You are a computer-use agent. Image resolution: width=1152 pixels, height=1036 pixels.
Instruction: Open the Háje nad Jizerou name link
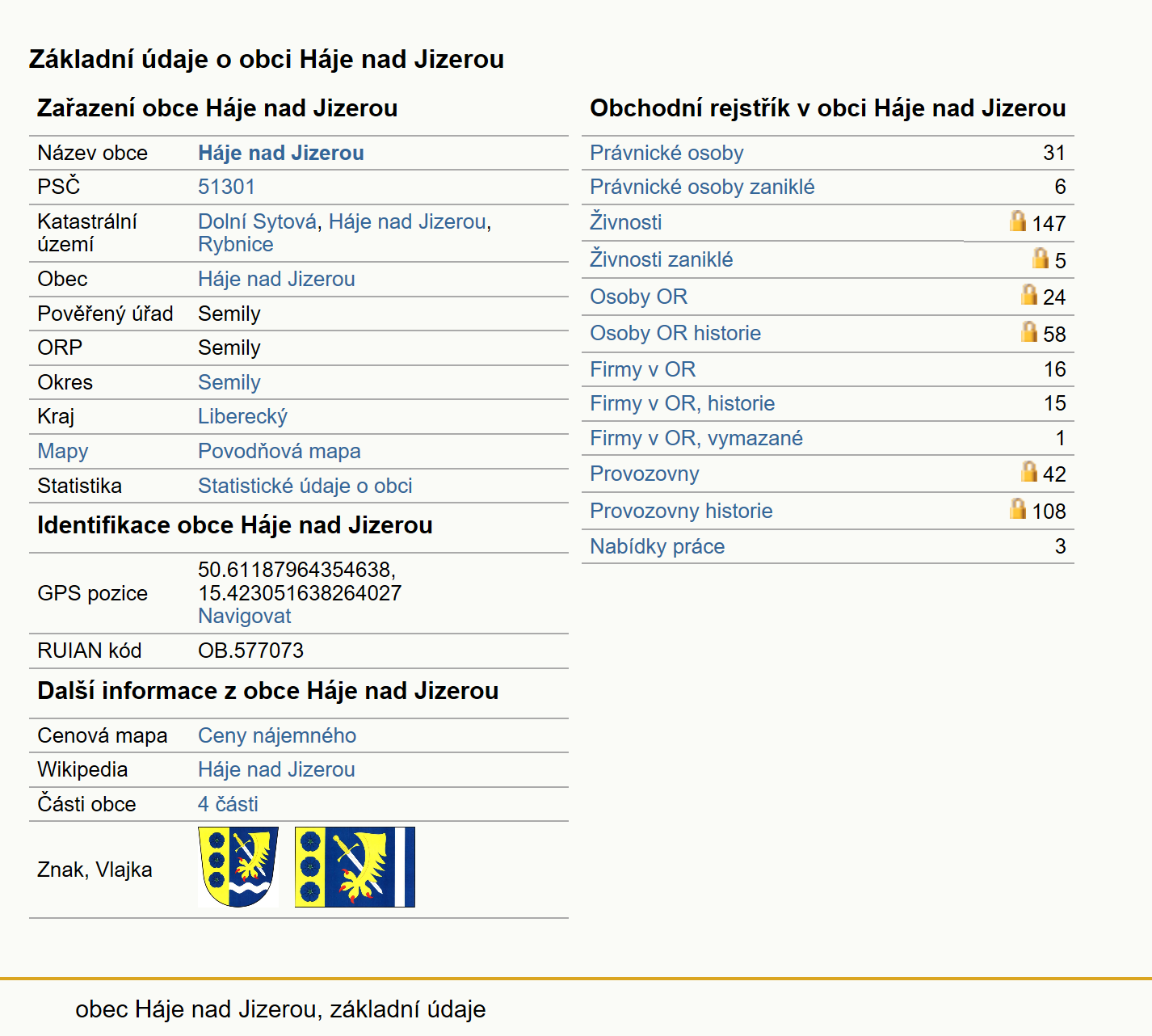281,153
